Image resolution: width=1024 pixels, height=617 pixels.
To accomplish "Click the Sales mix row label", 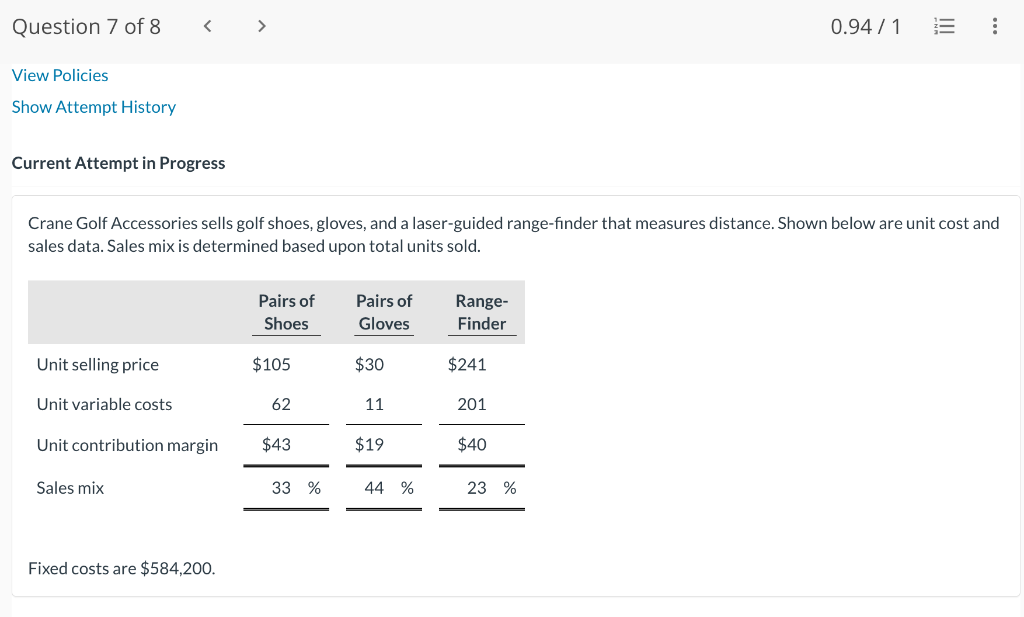I will [71, 488].
